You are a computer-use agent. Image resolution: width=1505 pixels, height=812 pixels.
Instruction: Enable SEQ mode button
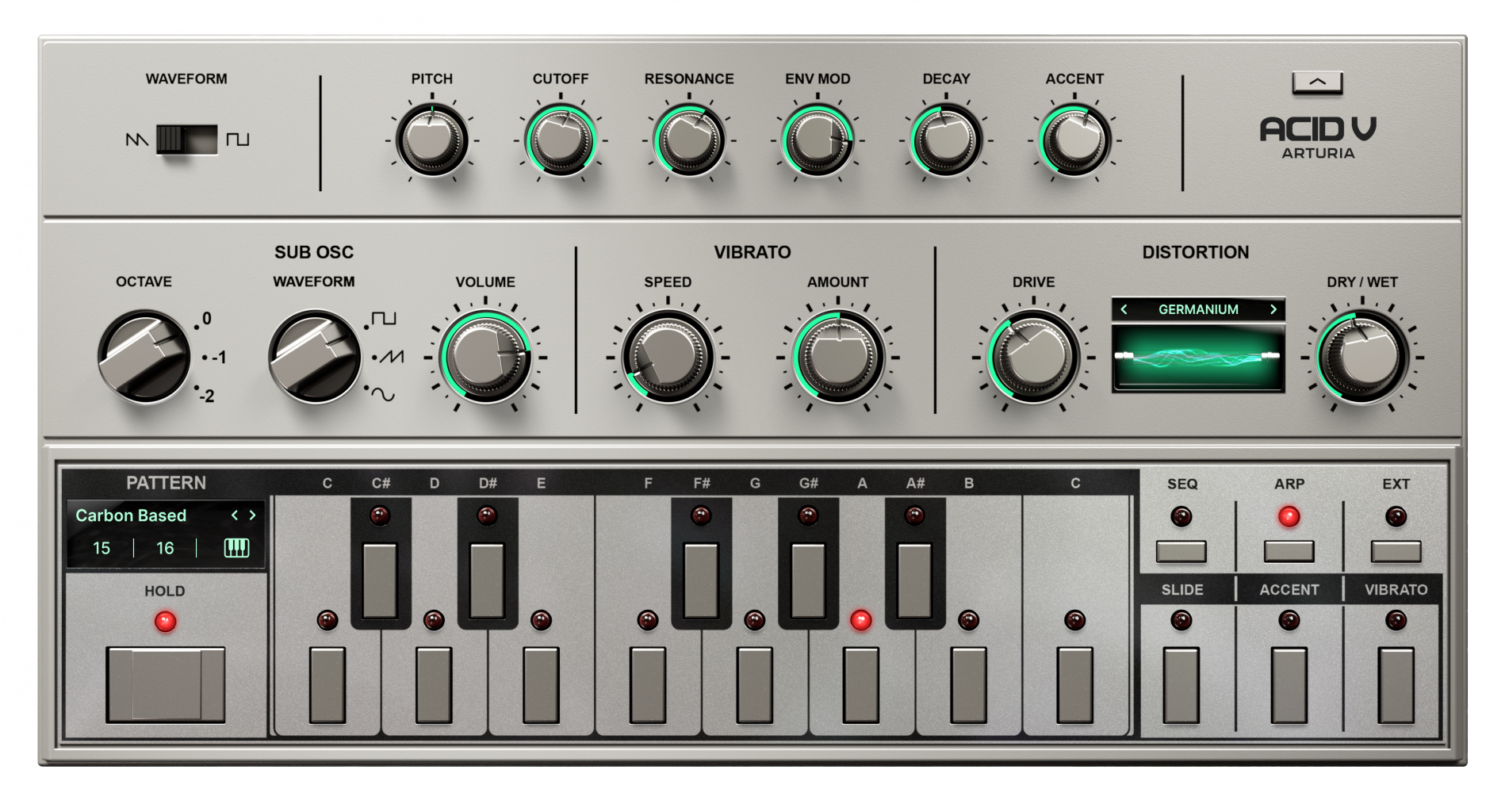(x=1181, y=551)
